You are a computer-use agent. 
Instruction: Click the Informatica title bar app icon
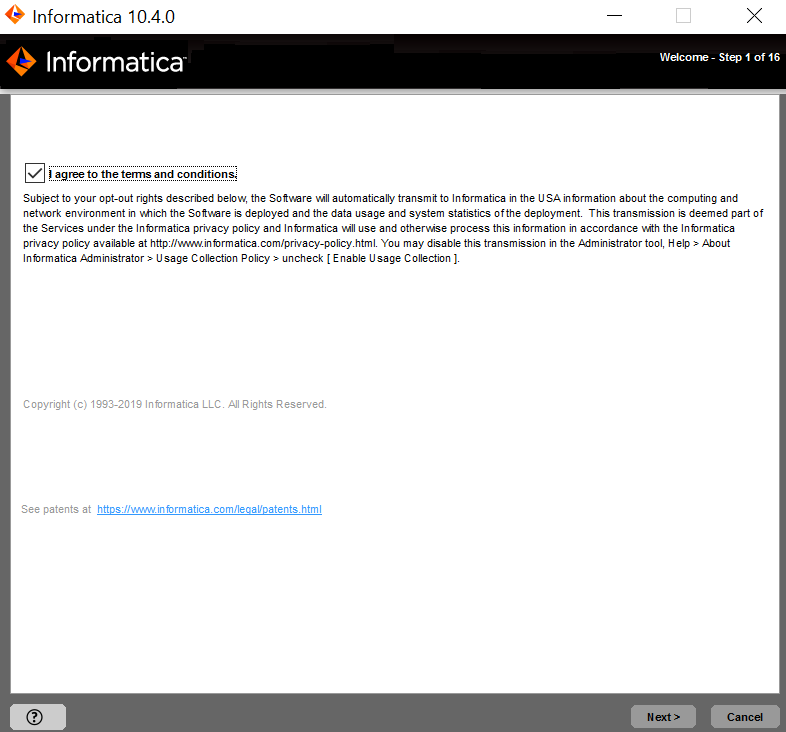coord(15,15)
